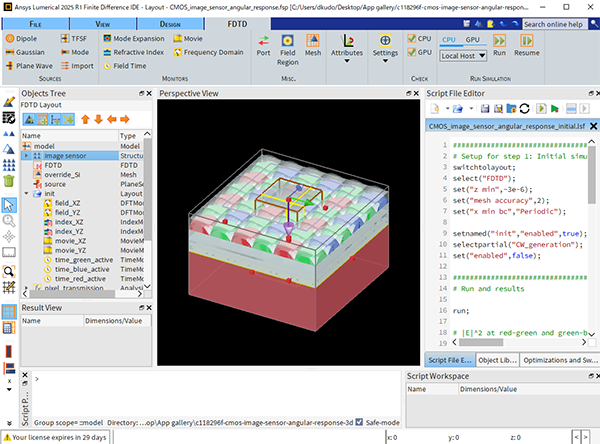Select the GPU run tab

[473, 40]
